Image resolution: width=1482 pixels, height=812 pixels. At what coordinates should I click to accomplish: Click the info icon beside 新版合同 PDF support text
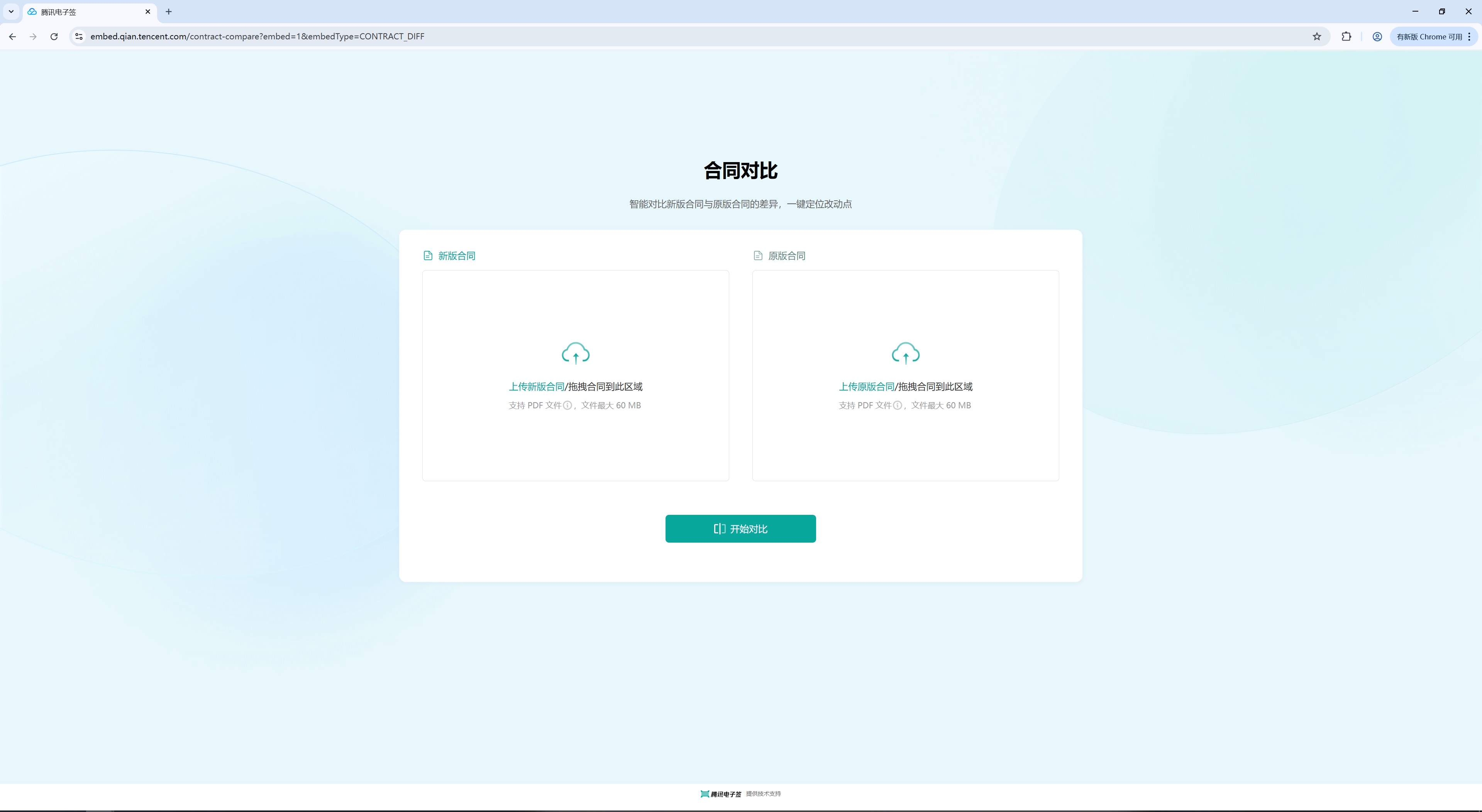coord(567,406)
